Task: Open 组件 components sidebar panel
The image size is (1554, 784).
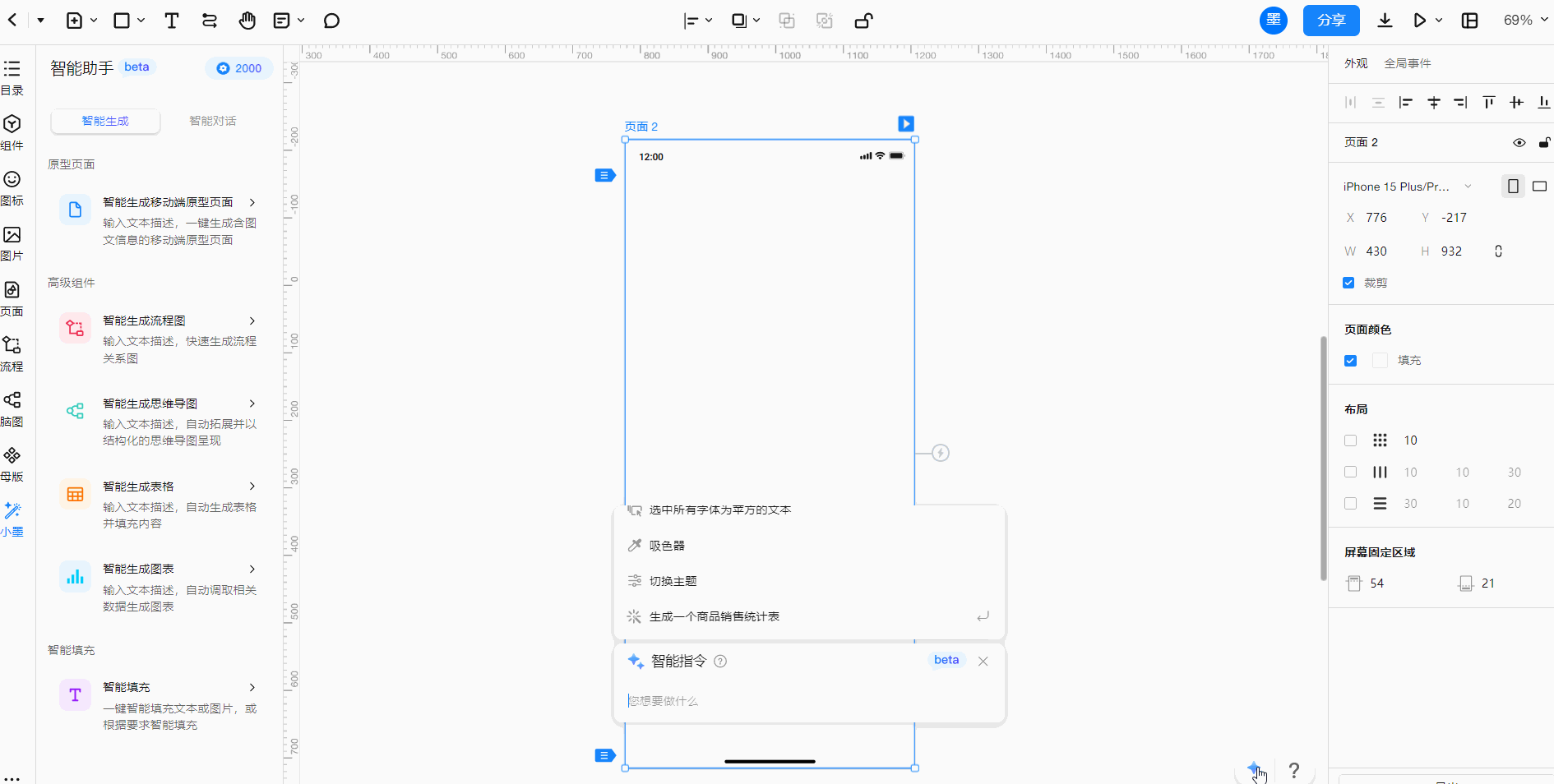Action: 12,131
